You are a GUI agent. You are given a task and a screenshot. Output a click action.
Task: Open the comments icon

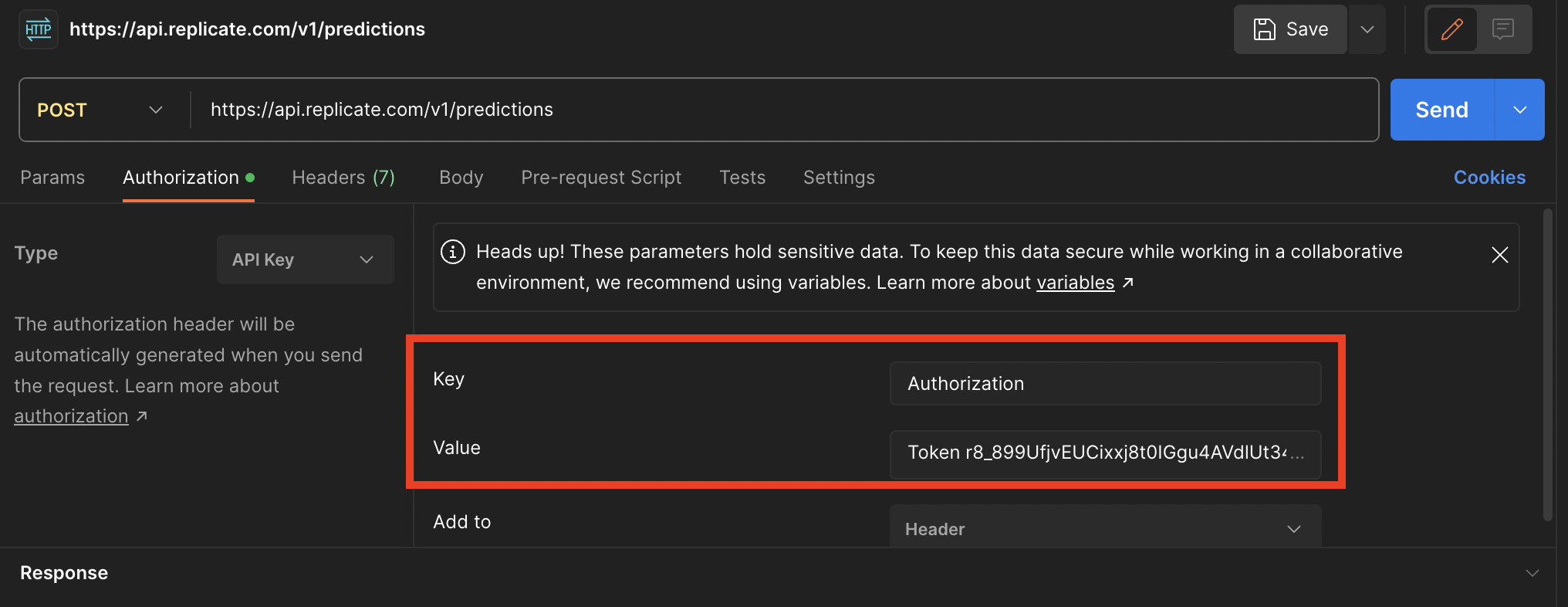(x=1502, y=30)
